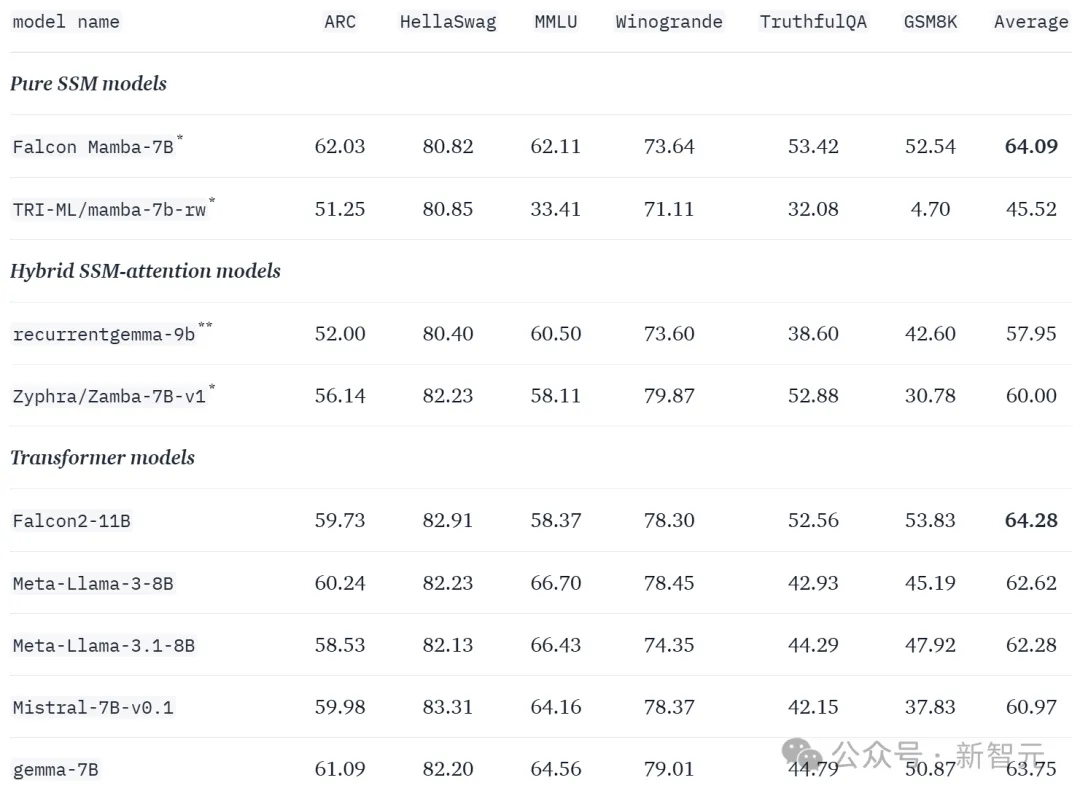Click Hybrid SSM-attention models section heading
1080x799 pixels.
click(145, 271)
